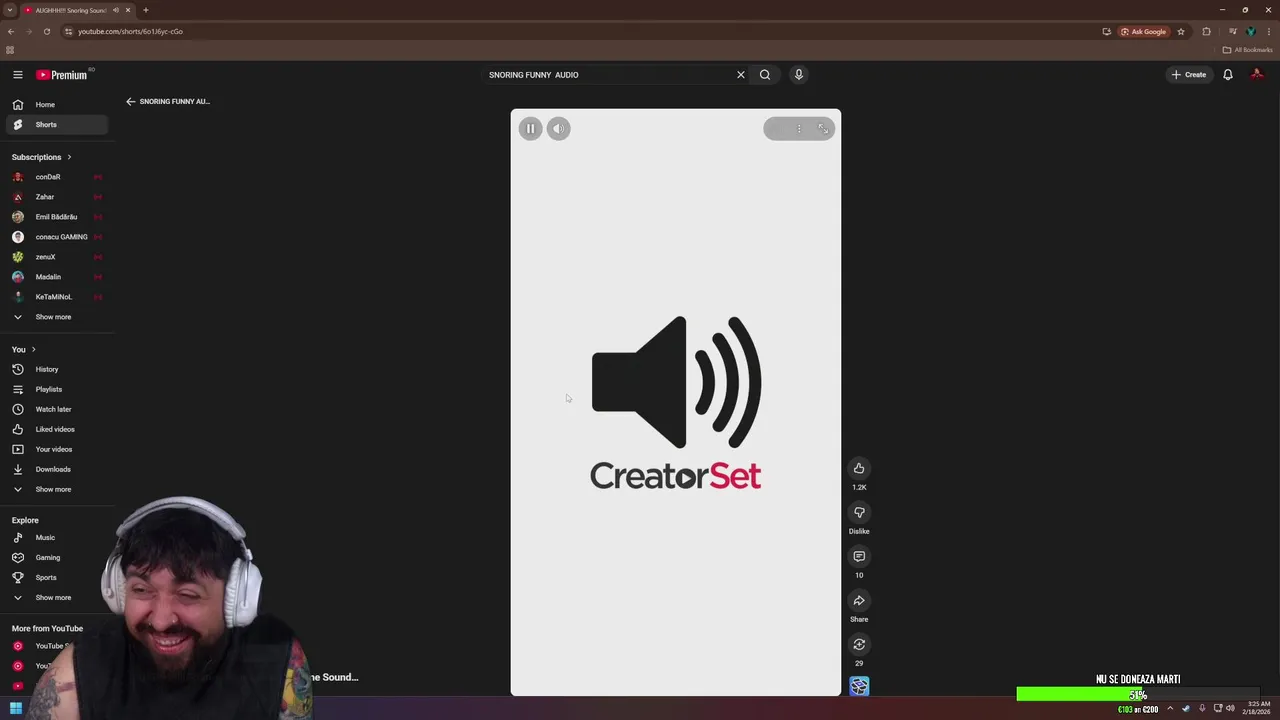Open the YouTube account avatar menu

tap(1258, 75)
